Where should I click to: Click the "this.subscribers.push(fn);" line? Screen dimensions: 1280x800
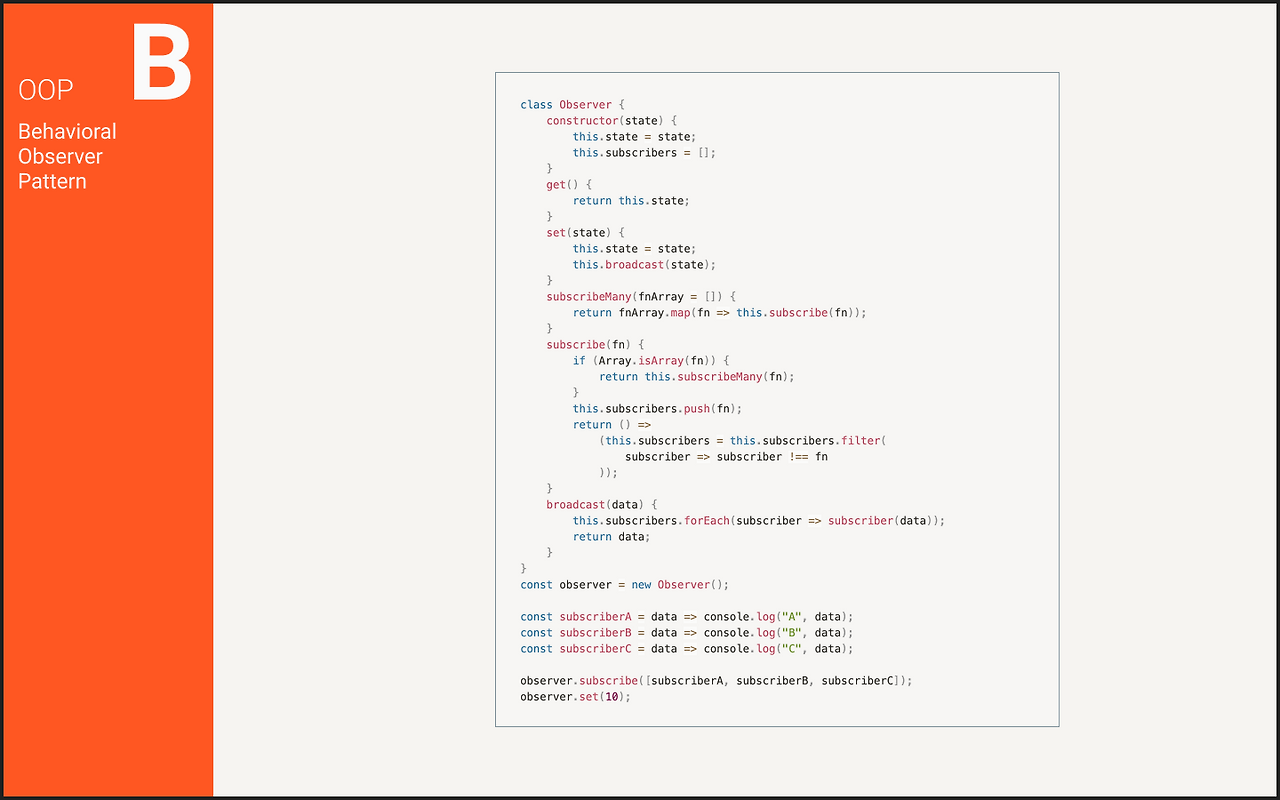coord(657,409)
